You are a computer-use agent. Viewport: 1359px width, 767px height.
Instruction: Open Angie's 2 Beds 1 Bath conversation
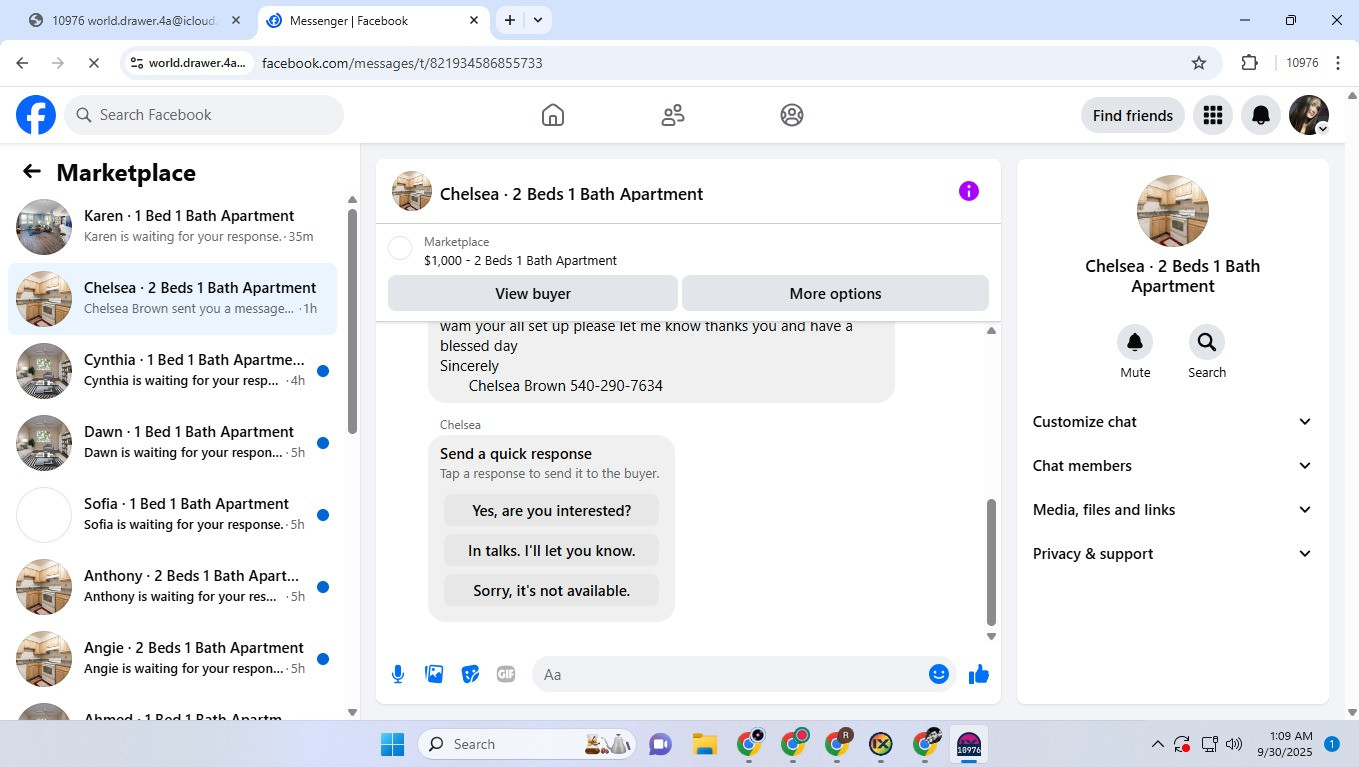pos(172,659)
